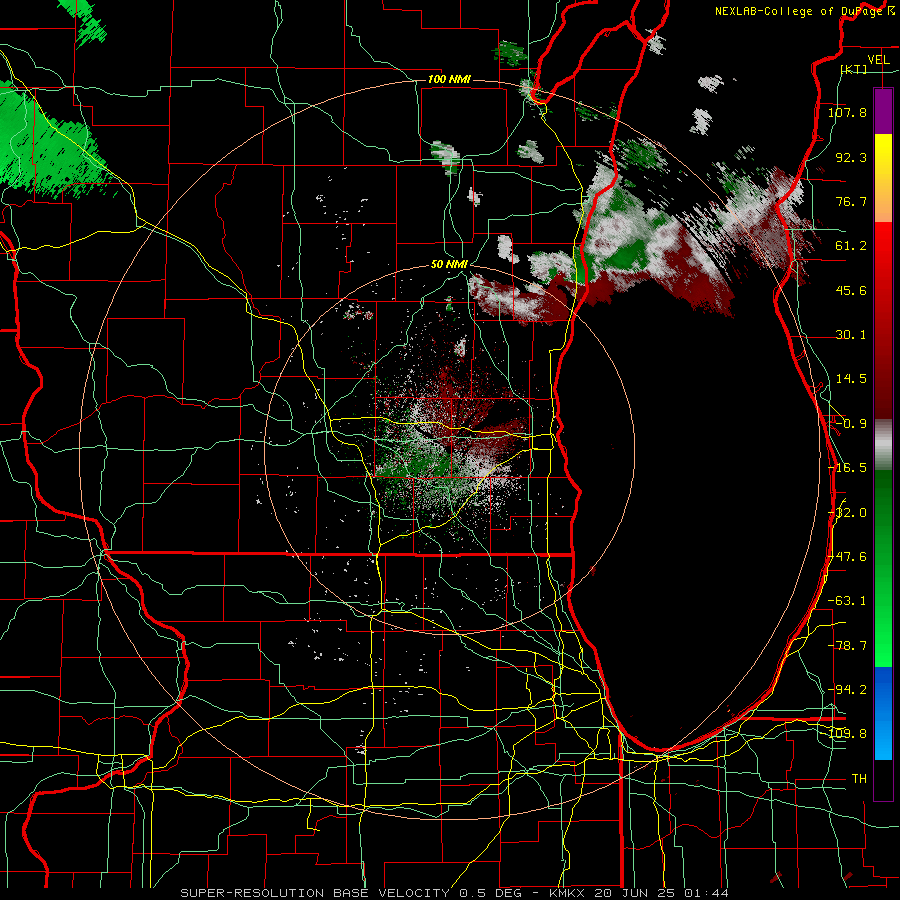Click the yellow-orange segment of the color bar
Viewport: 900px width, 900px height.
[x=883, y=178]
